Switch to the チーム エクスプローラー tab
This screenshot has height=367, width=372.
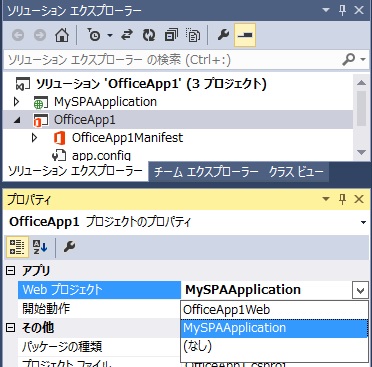(206, 172)
